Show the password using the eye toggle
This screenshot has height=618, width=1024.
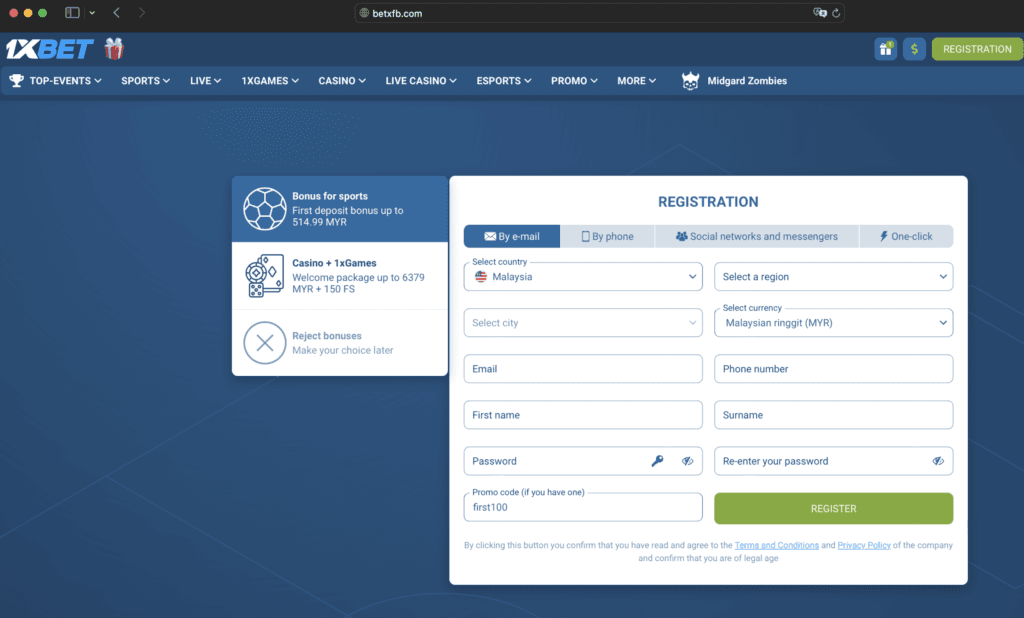click(x=686, y=461)
